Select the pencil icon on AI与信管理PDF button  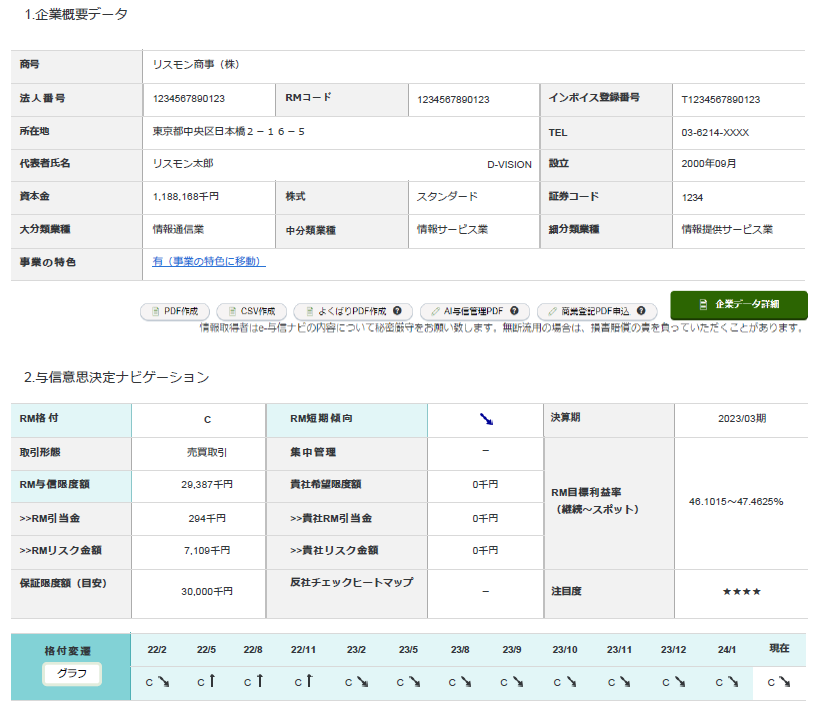(435, 311)
